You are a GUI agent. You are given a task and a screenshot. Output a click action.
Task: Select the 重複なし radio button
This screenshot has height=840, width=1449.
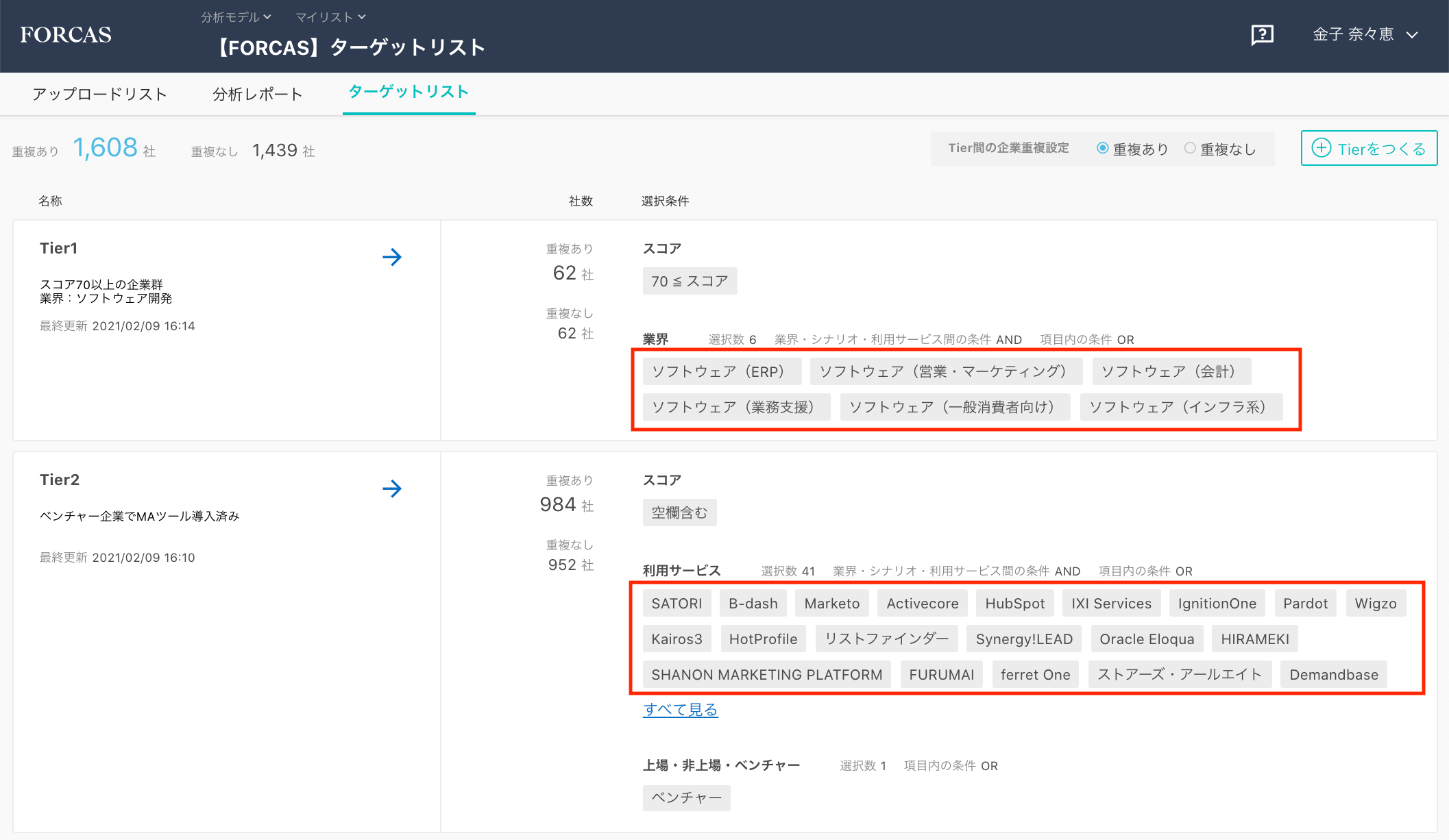click(x=1190, y=148)
